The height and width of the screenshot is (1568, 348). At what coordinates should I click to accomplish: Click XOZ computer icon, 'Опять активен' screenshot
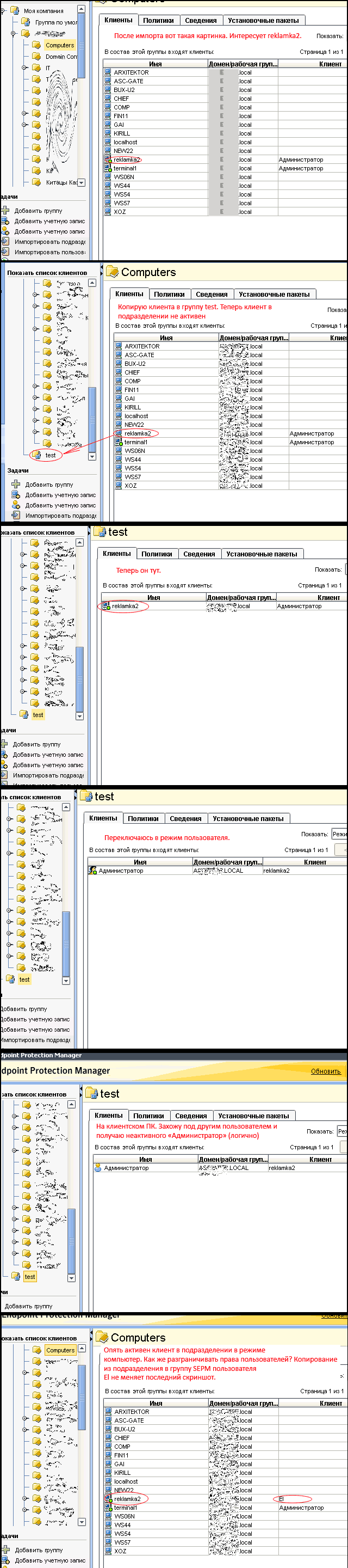click(x=109, y=1551)
